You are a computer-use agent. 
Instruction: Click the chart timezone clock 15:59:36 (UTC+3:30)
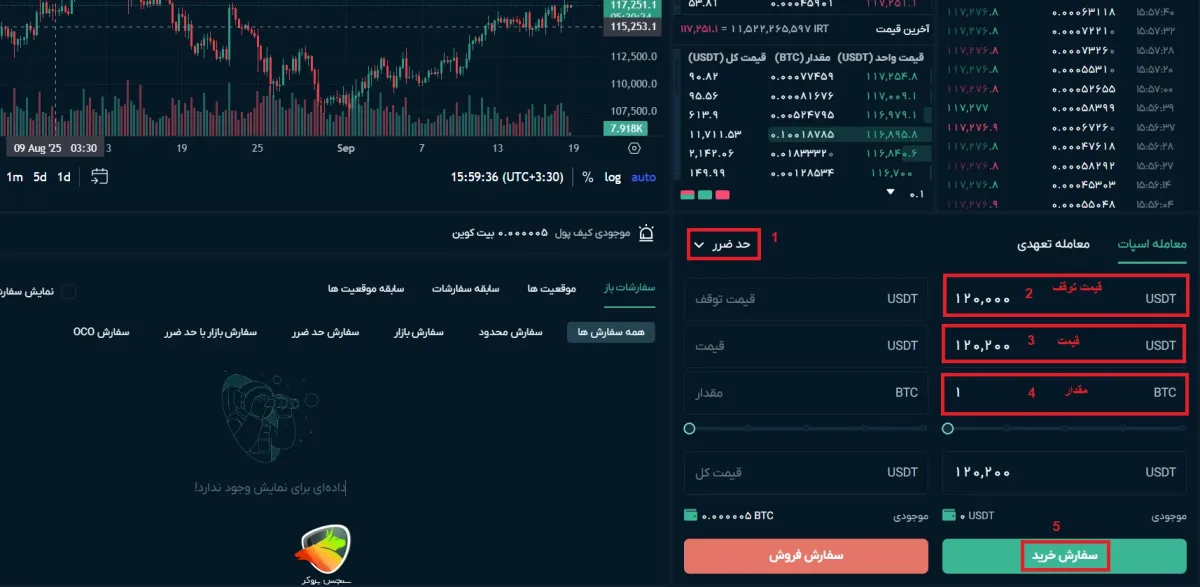(x=507, y=177)
